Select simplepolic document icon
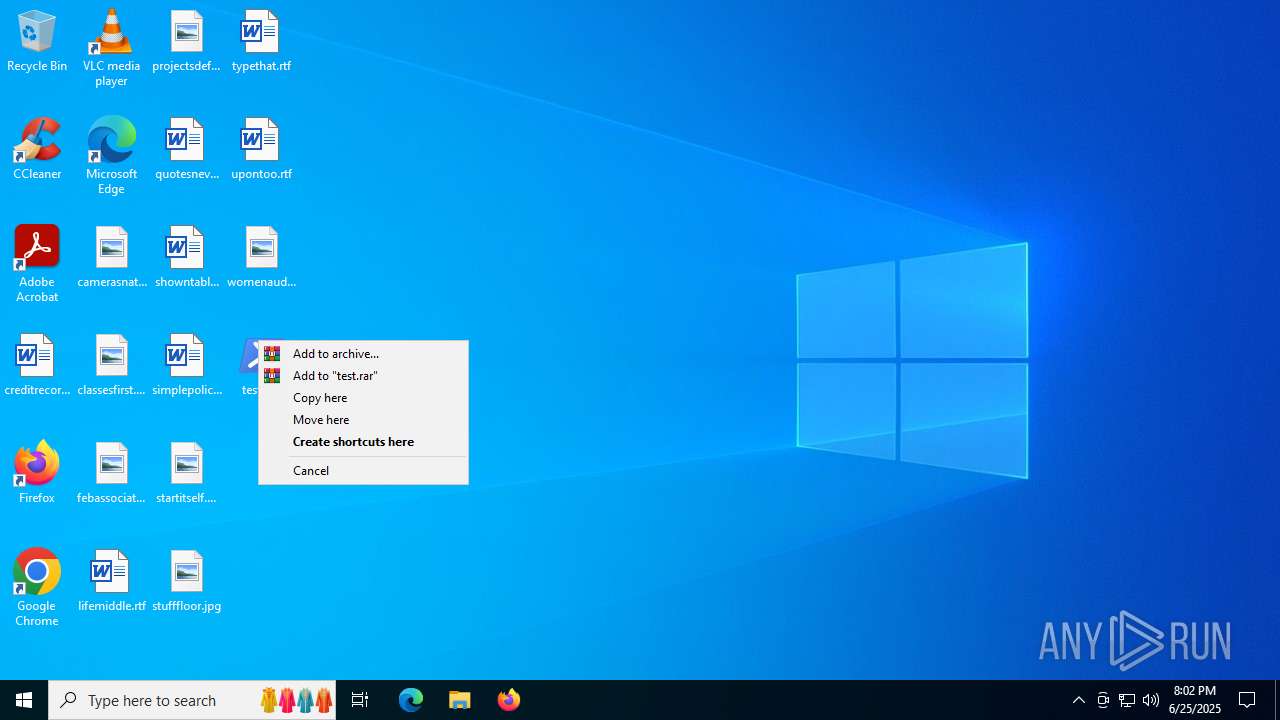 point(186,365)
